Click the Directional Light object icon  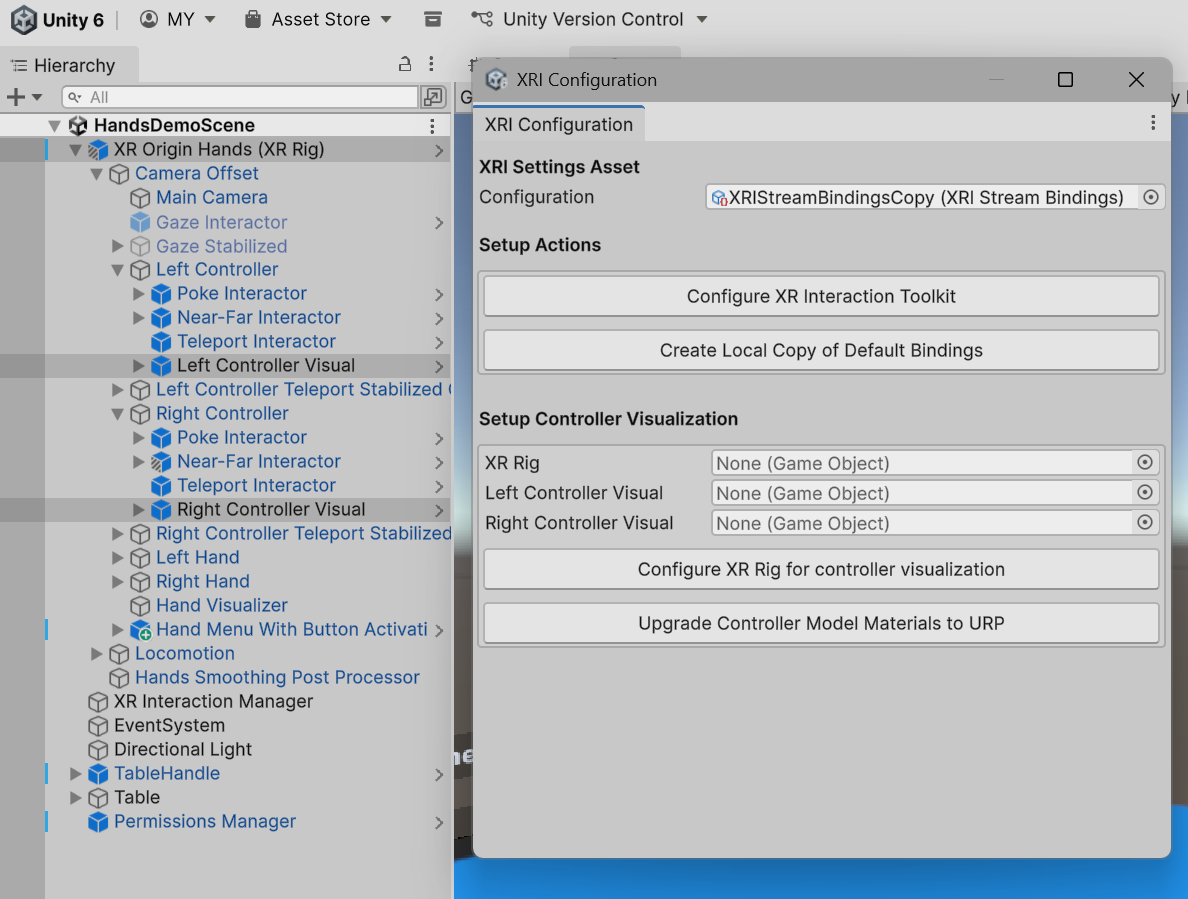coord(98,750)
